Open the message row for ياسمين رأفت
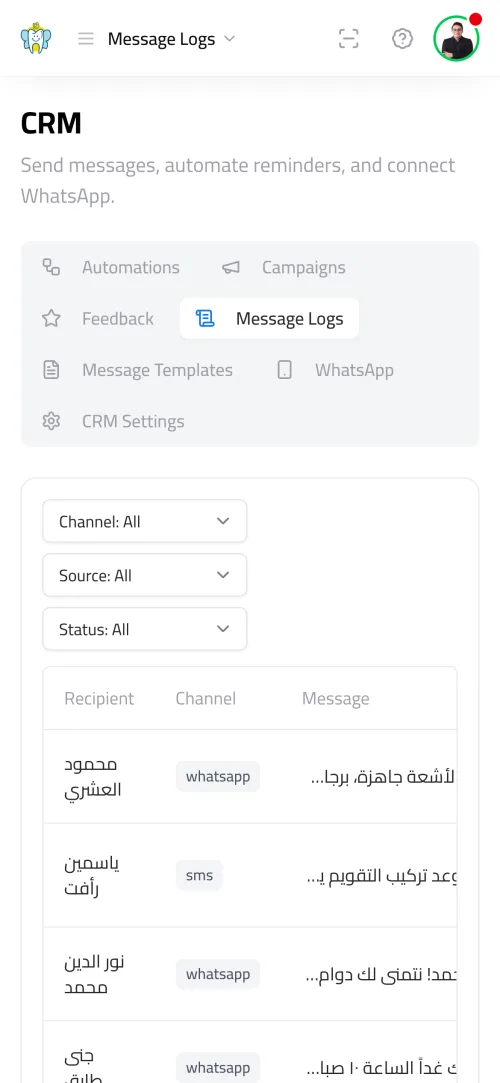The height and width of the screenshot is (1083, 500). [250, 876]
